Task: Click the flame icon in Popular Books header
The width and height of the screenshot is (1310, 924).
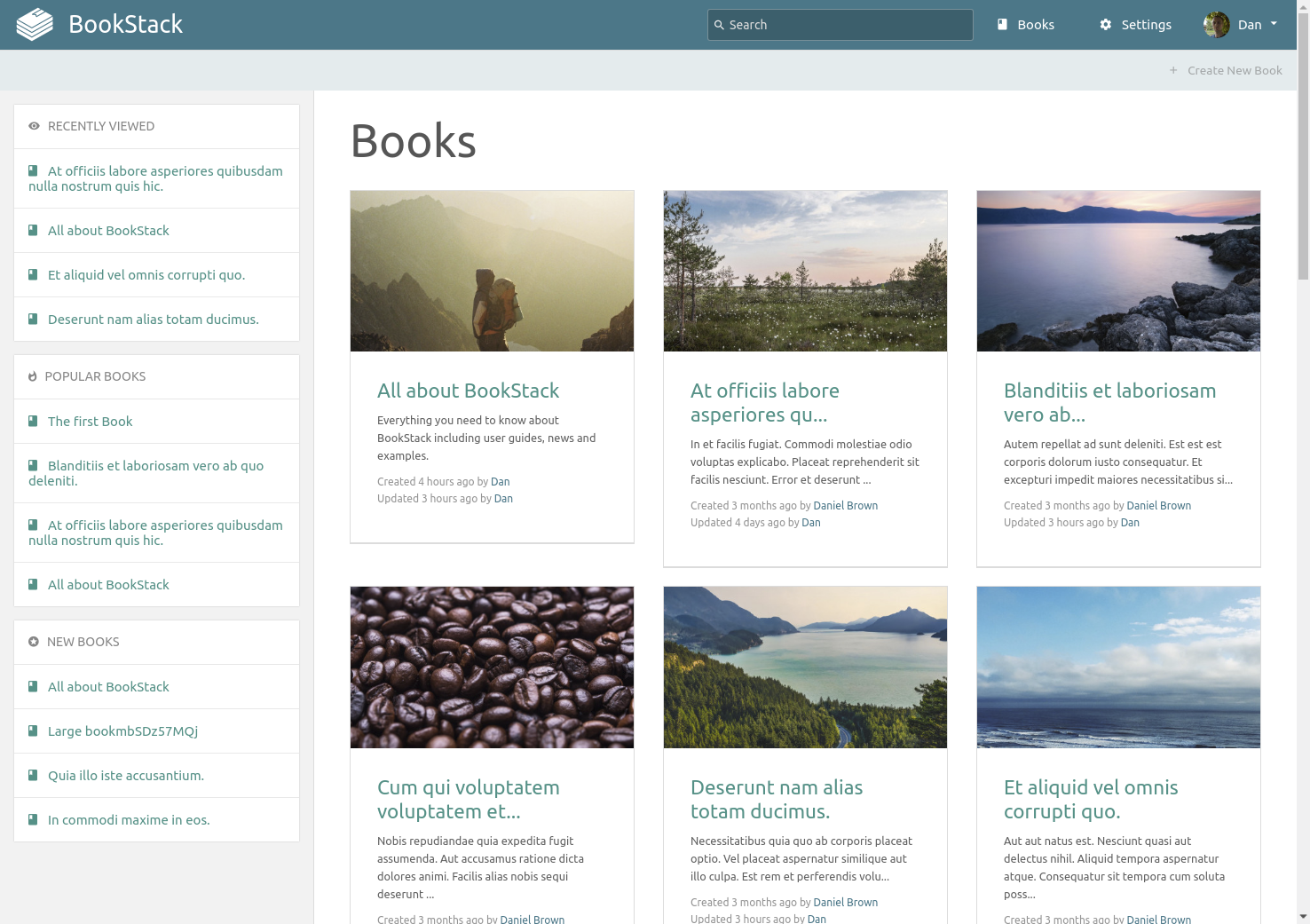Action: [33, 376]
